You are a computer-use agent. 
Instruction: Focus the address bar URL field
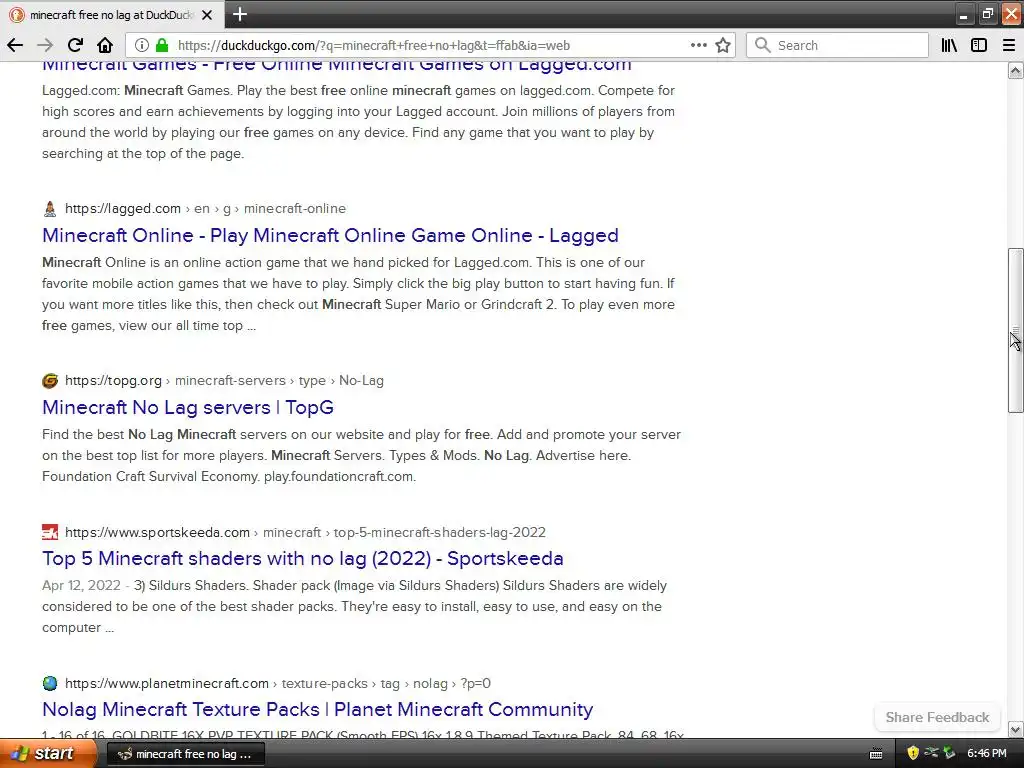point(431,45)
